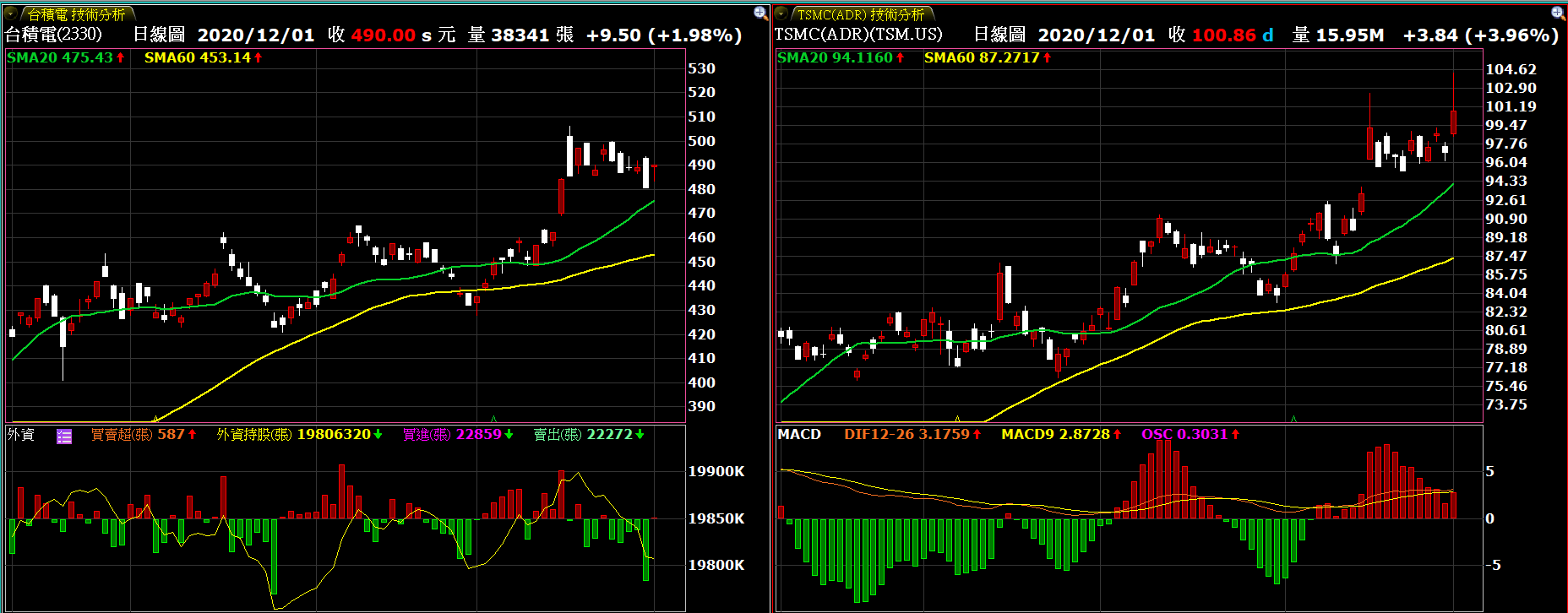
Task: Click MACD9 2.8728 value
Action: tap(1061, 434)
